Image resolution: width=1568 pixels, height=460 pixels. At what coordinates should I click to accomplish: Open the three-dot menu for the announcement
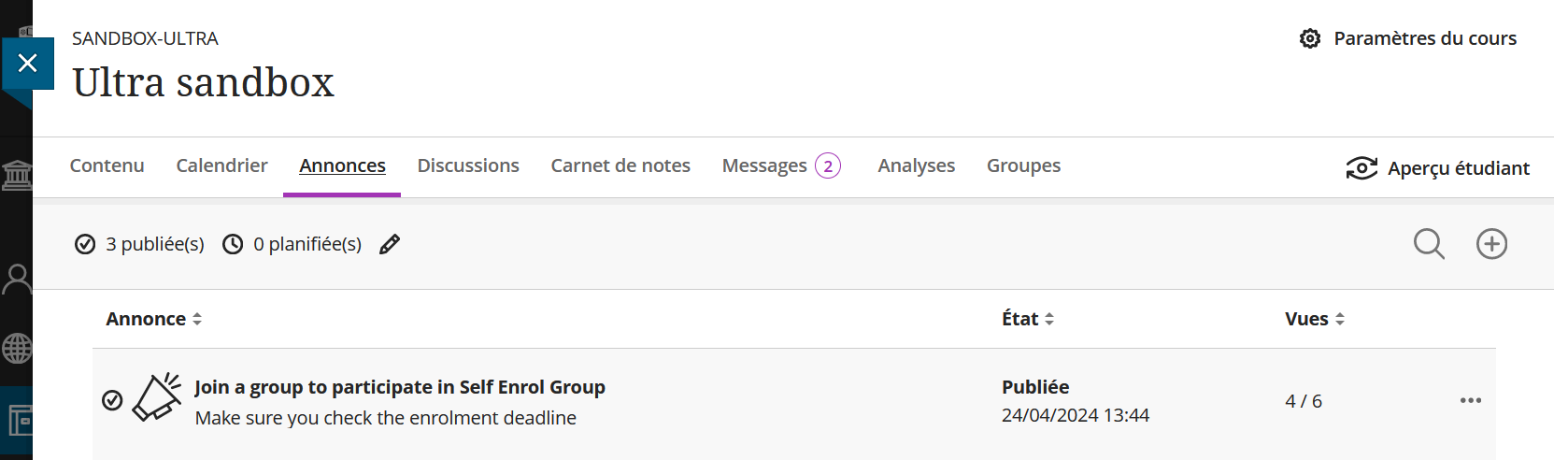pyautogui.click(x=1470, y=400)
